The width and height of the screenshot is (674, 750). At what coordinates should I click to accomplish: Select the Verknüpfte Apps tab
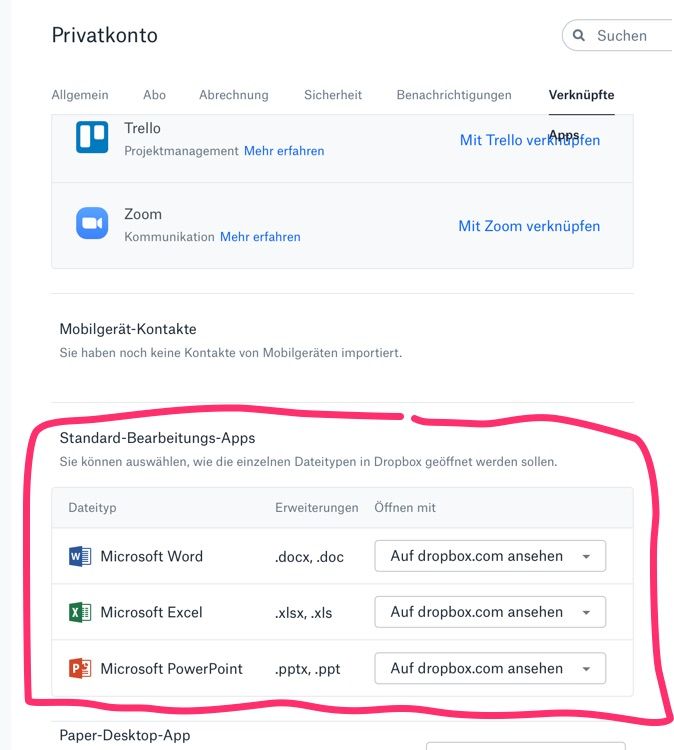pos(581,95)
